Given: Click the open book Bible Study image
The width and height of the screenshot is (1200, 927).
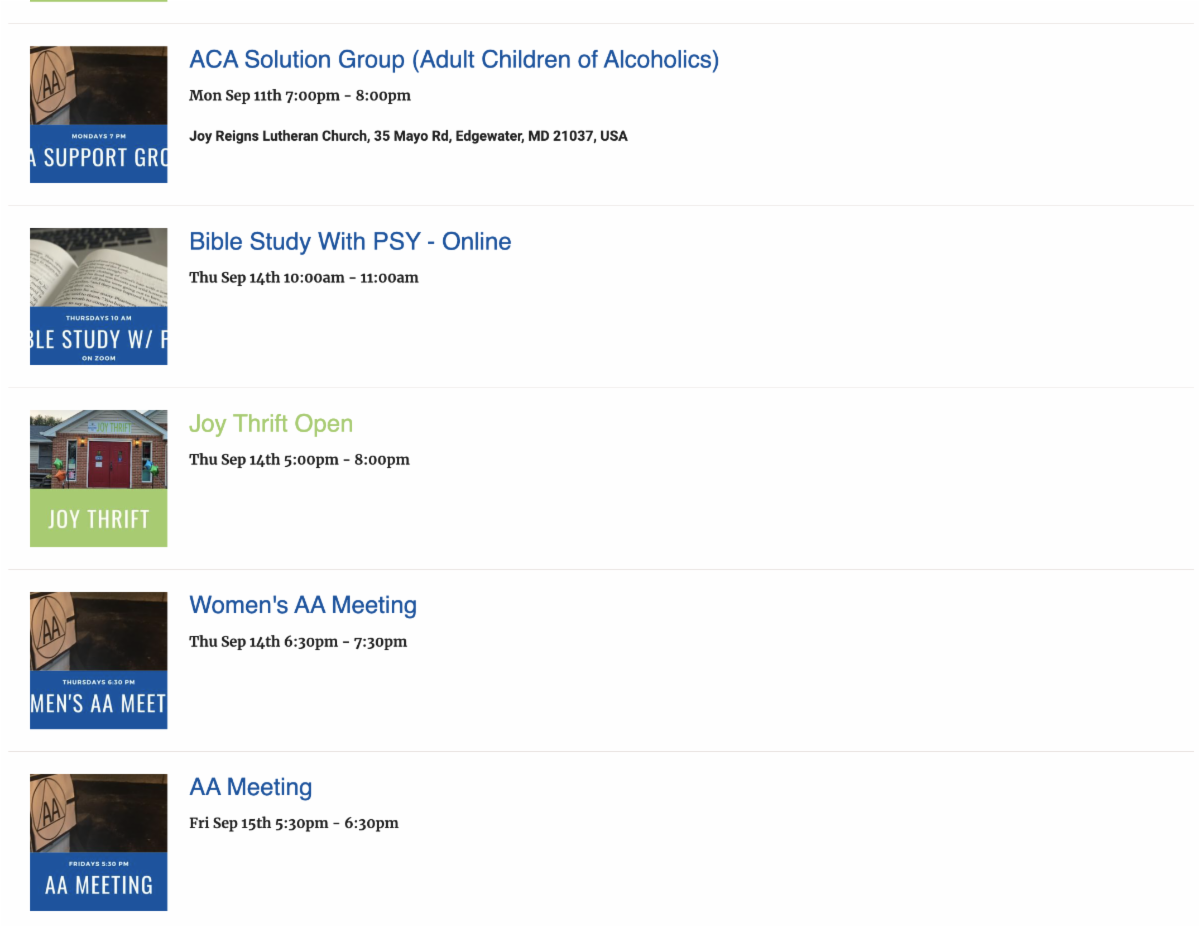Looking at the screenshot, I should tap(98, 267).
